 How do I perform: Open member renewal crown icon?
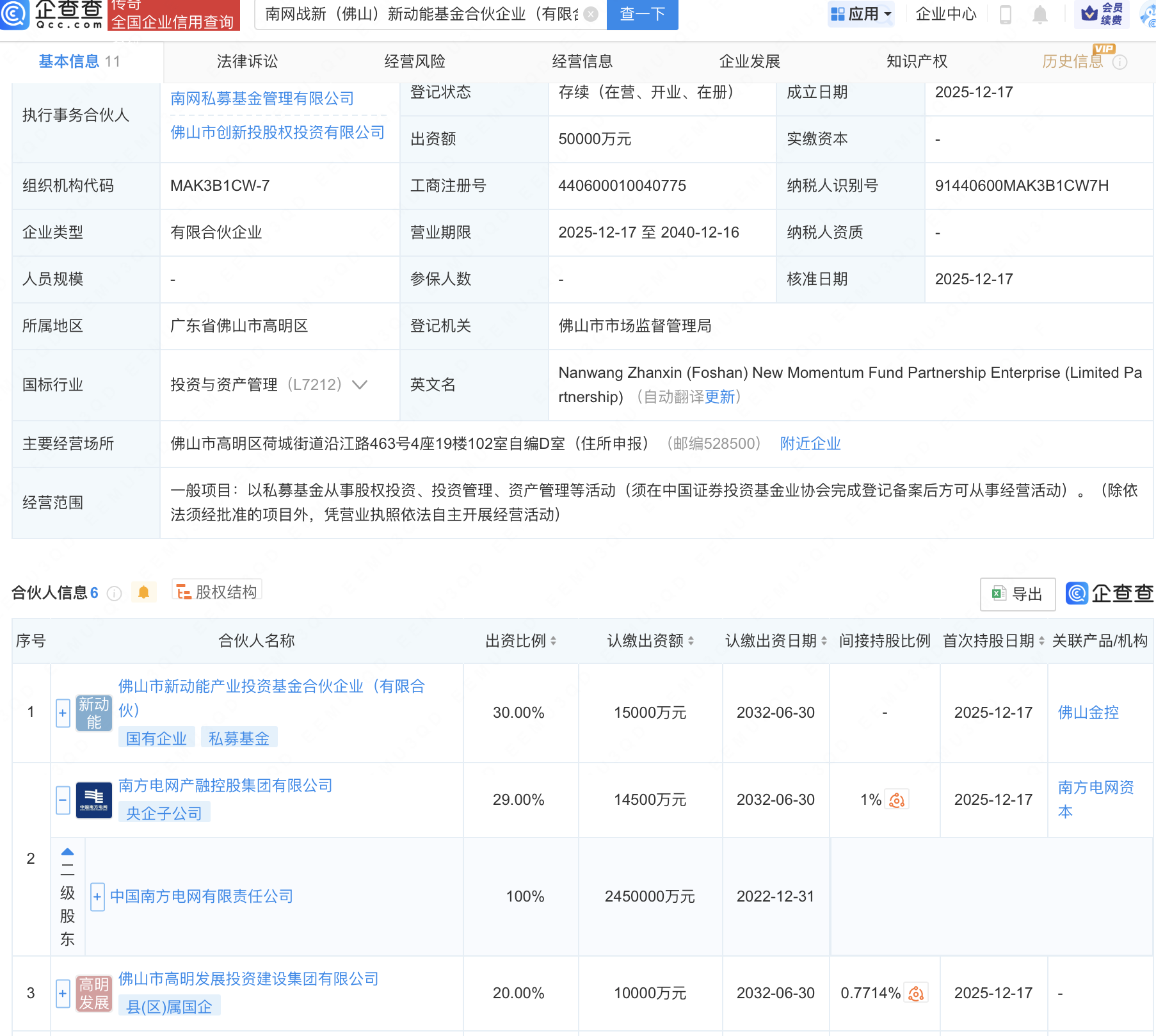pos(1102,13)
